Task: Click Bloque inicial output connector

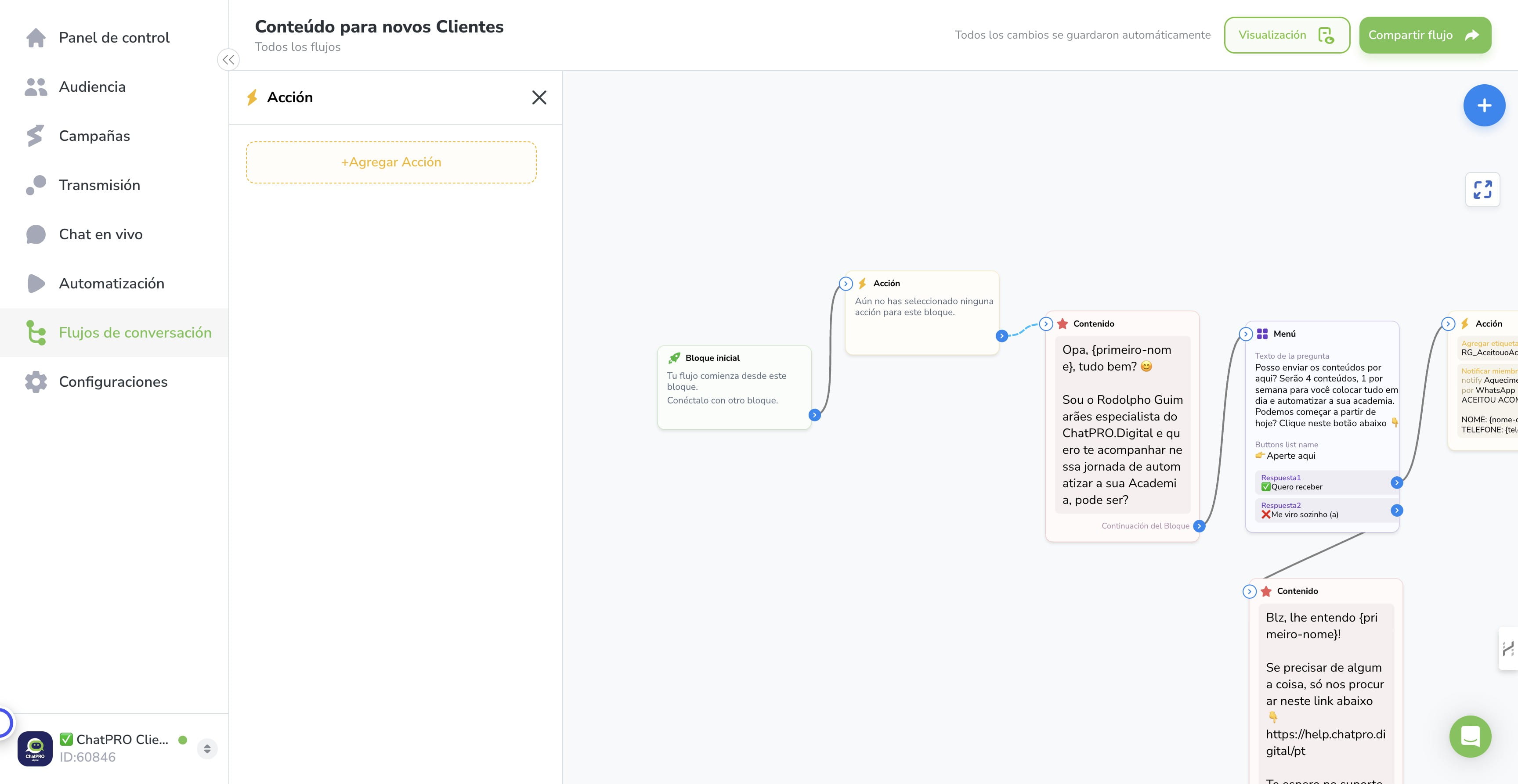Action: (x=814, y=415)
